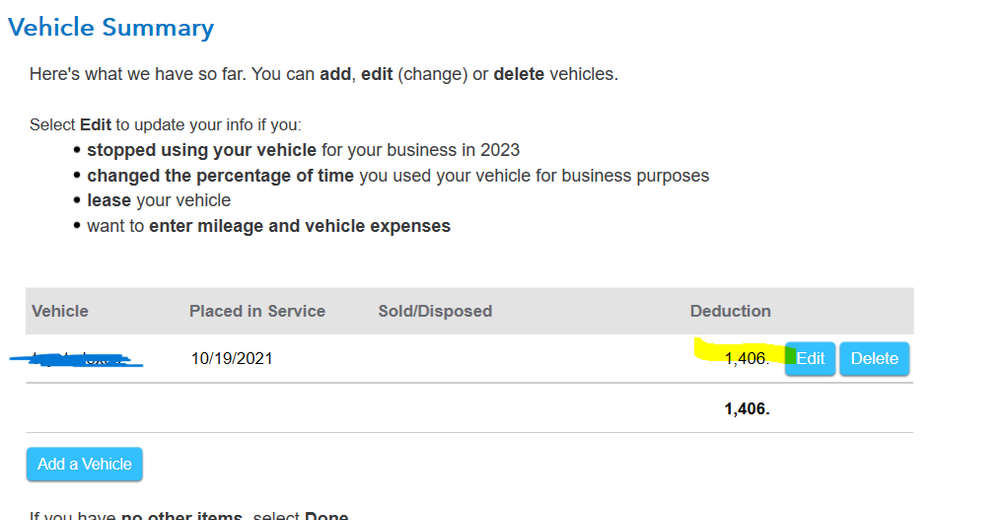Click the 'Here's what we have so far' sentence
Screen dimensions: 999x520
[323, 74]
